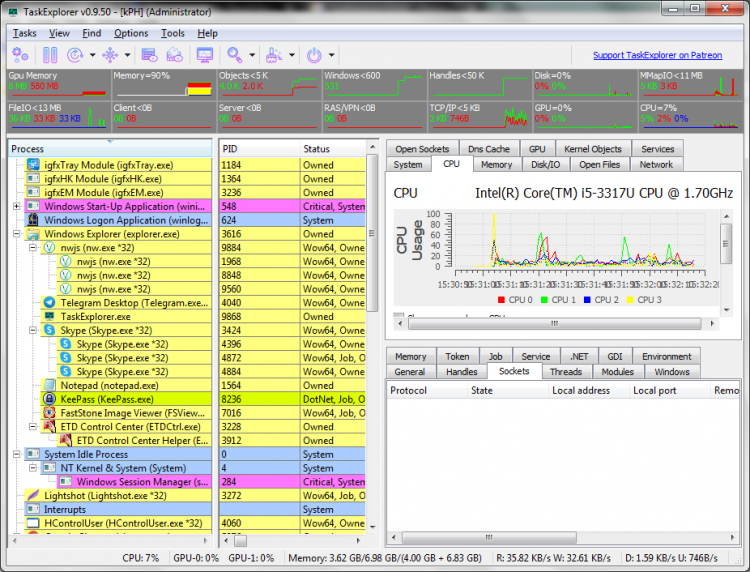Click the gears icon in the toolbar
This screenshot has width=750, height=572.
click(x=21, y=55)
